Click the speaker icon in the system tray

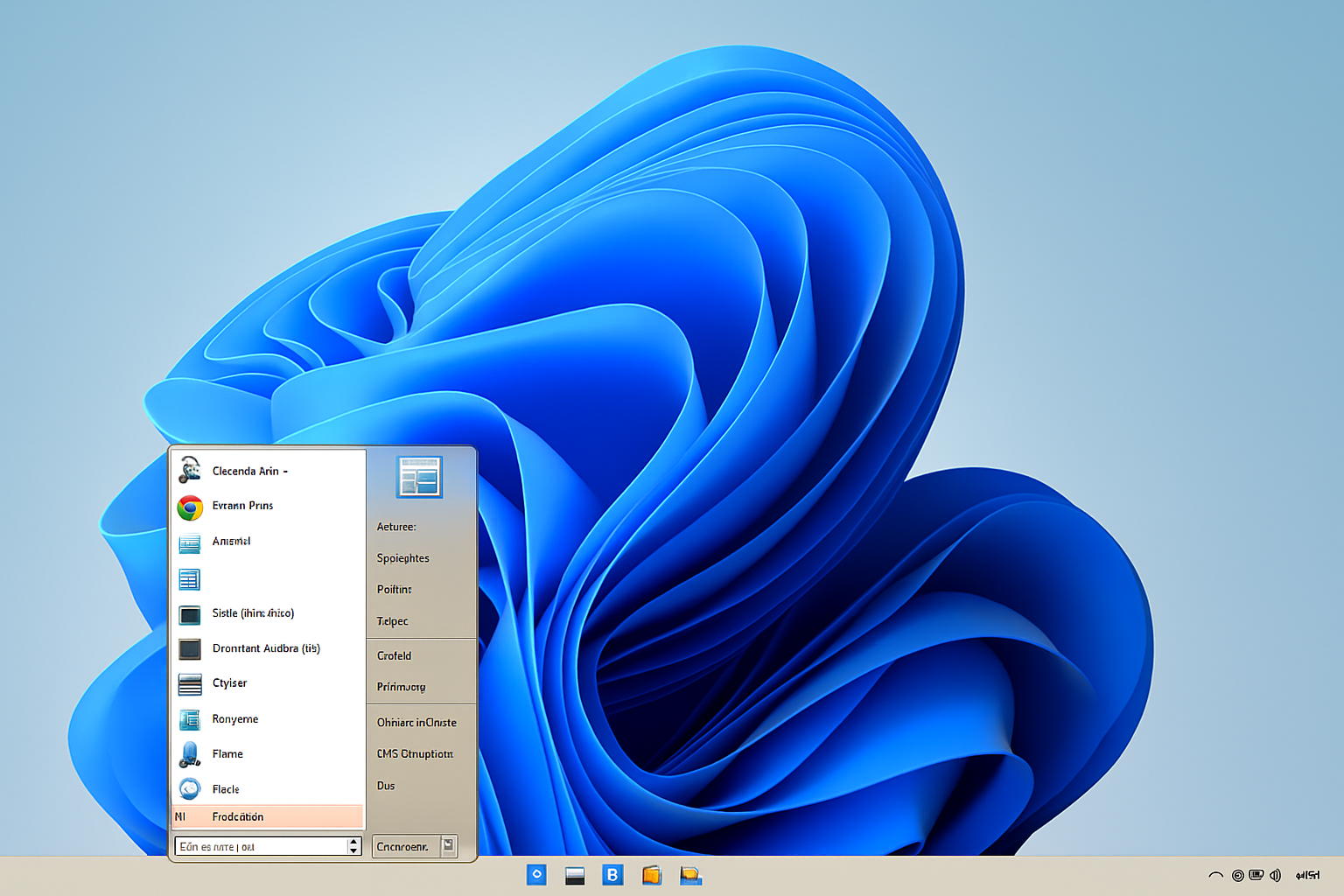point(1276,875)
